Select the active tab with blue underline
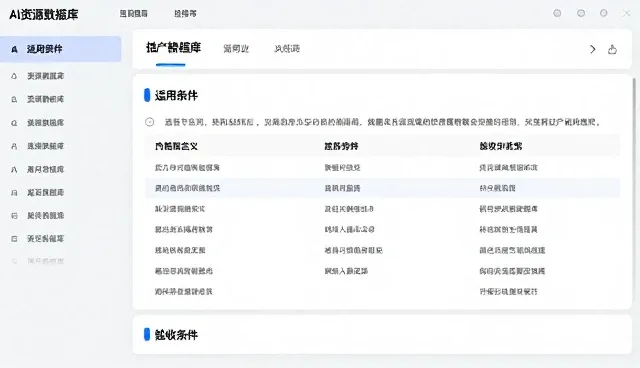 pos(173,48)
